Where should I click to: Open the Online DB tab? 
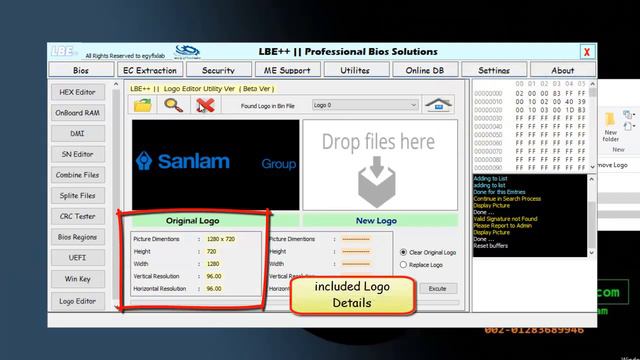coord(424,70)
